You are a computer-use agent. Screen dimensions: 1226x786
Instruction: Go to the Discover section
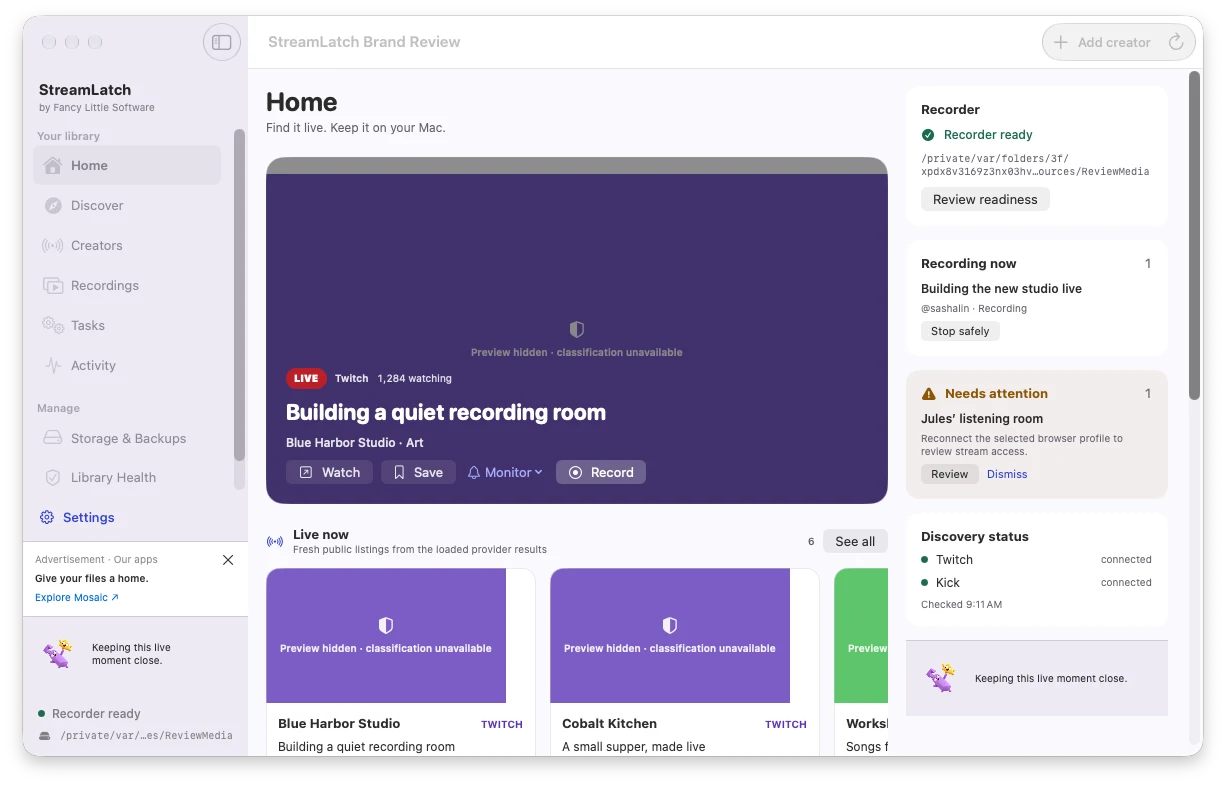pos(127,205)
